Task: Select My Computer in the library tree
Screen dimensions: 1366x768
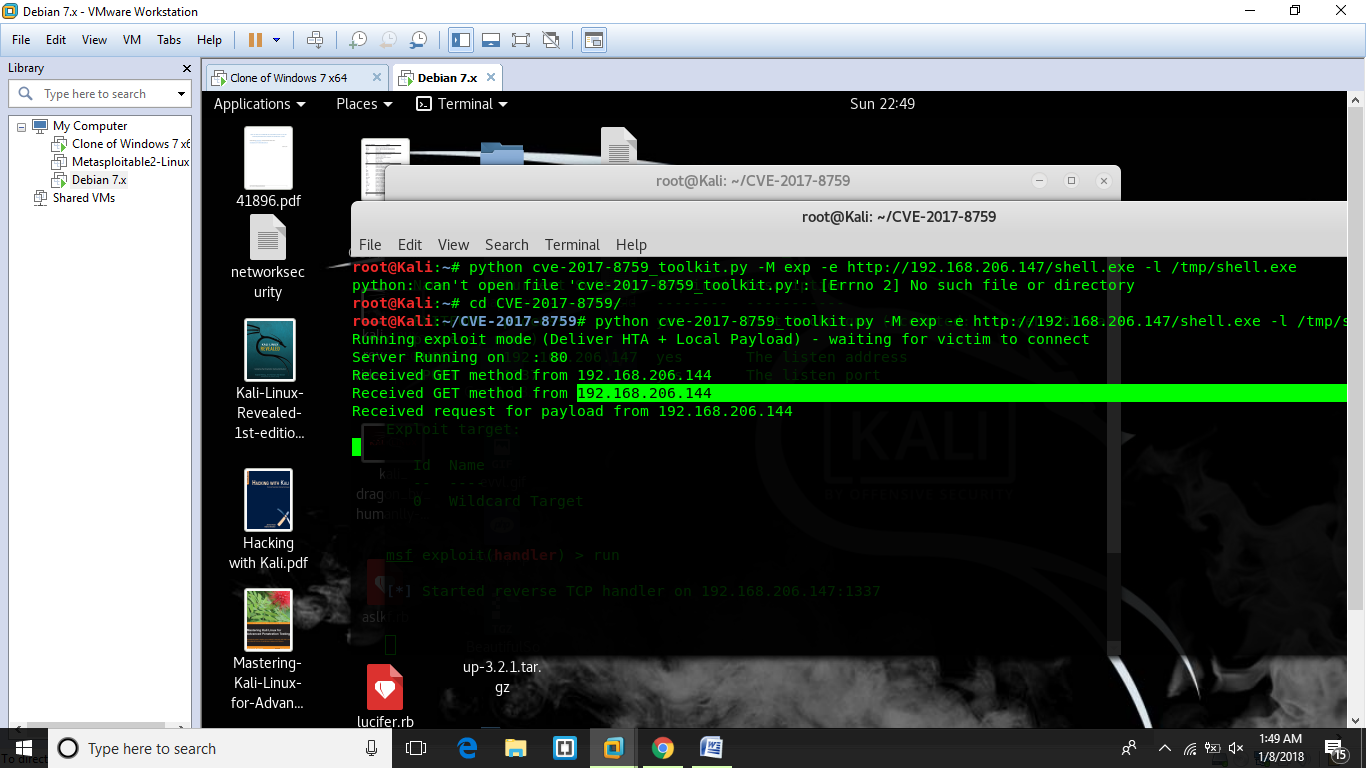Action: [x=90, y=126]
